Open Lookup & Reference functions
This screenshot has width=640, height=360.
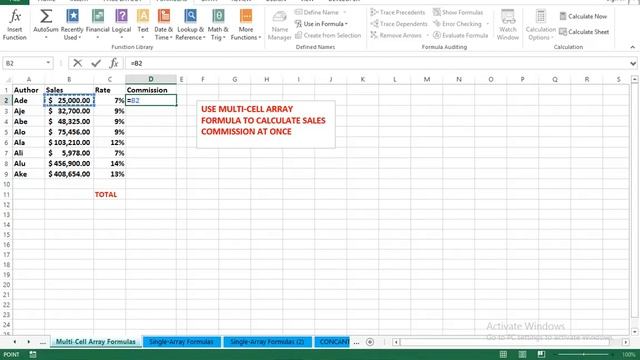[x=190, y=25]
